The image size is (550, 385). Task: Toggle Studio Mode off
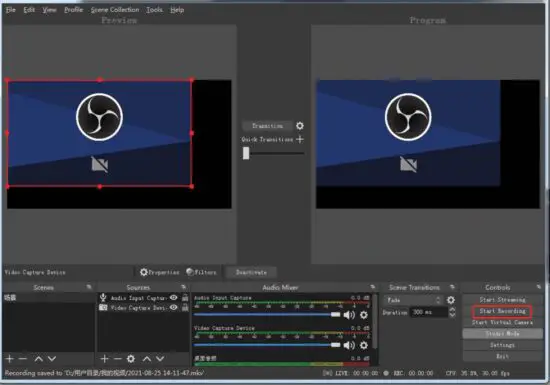[x=502, y=333]
